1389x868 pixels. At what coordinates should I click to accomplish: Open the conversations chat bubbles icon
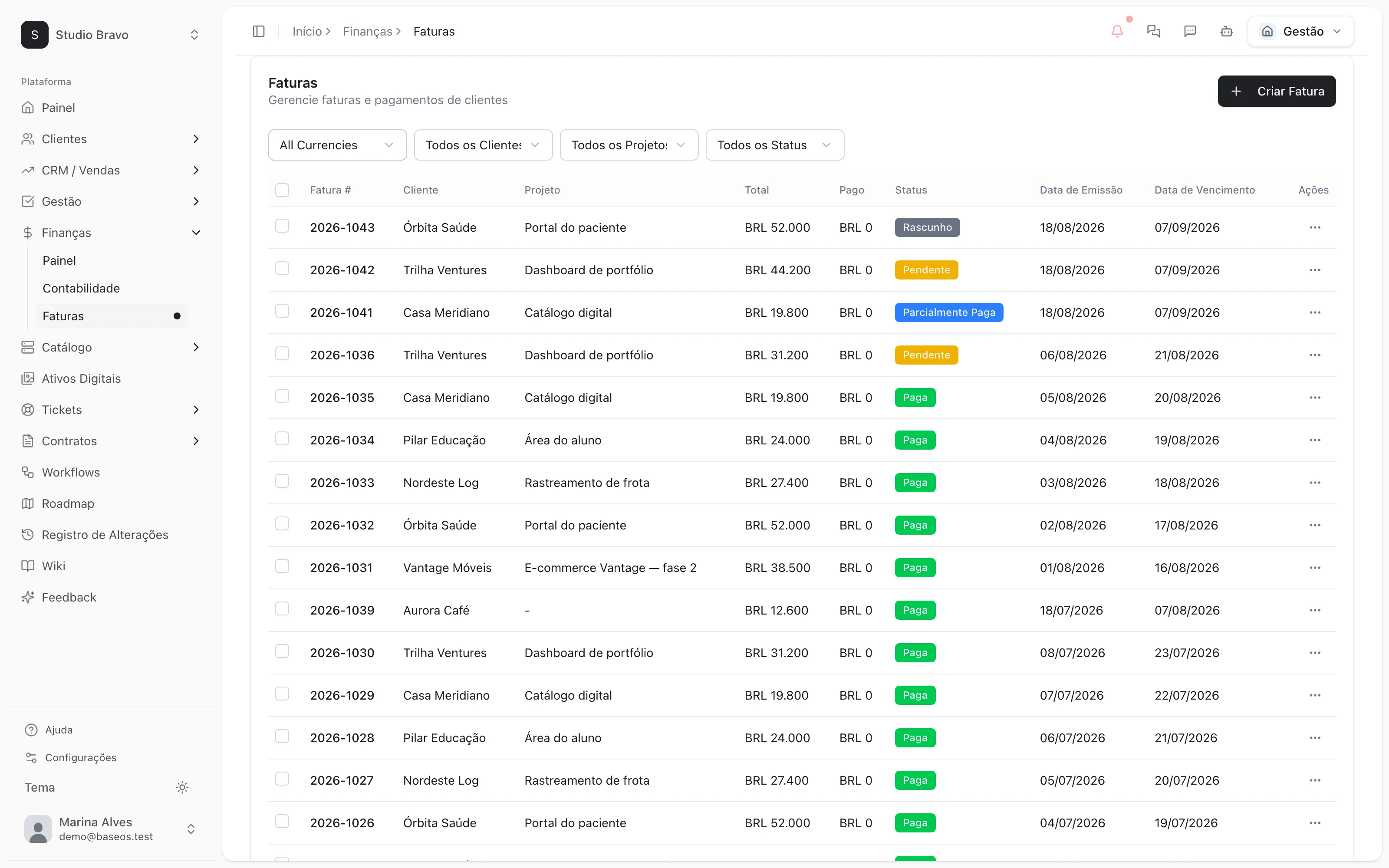click(x=1153, y=32)
